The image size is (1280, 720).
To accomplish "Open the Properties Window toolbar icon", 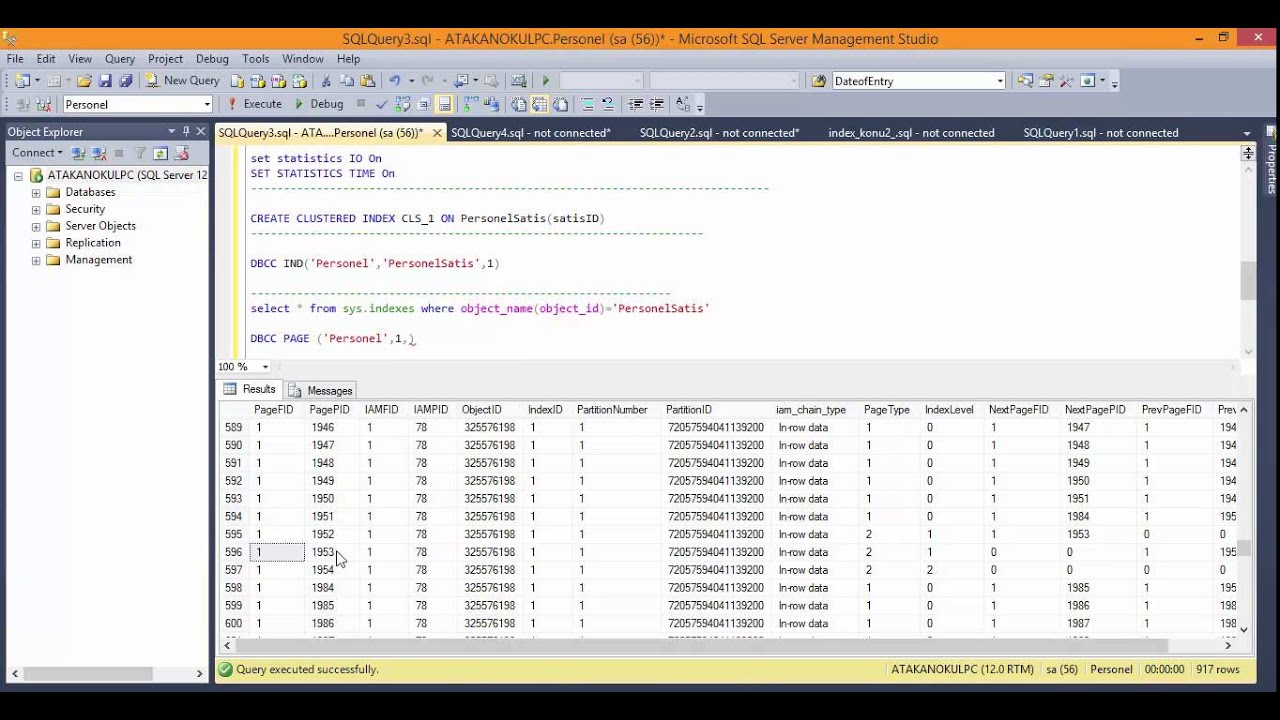I will coord(1046,81).
